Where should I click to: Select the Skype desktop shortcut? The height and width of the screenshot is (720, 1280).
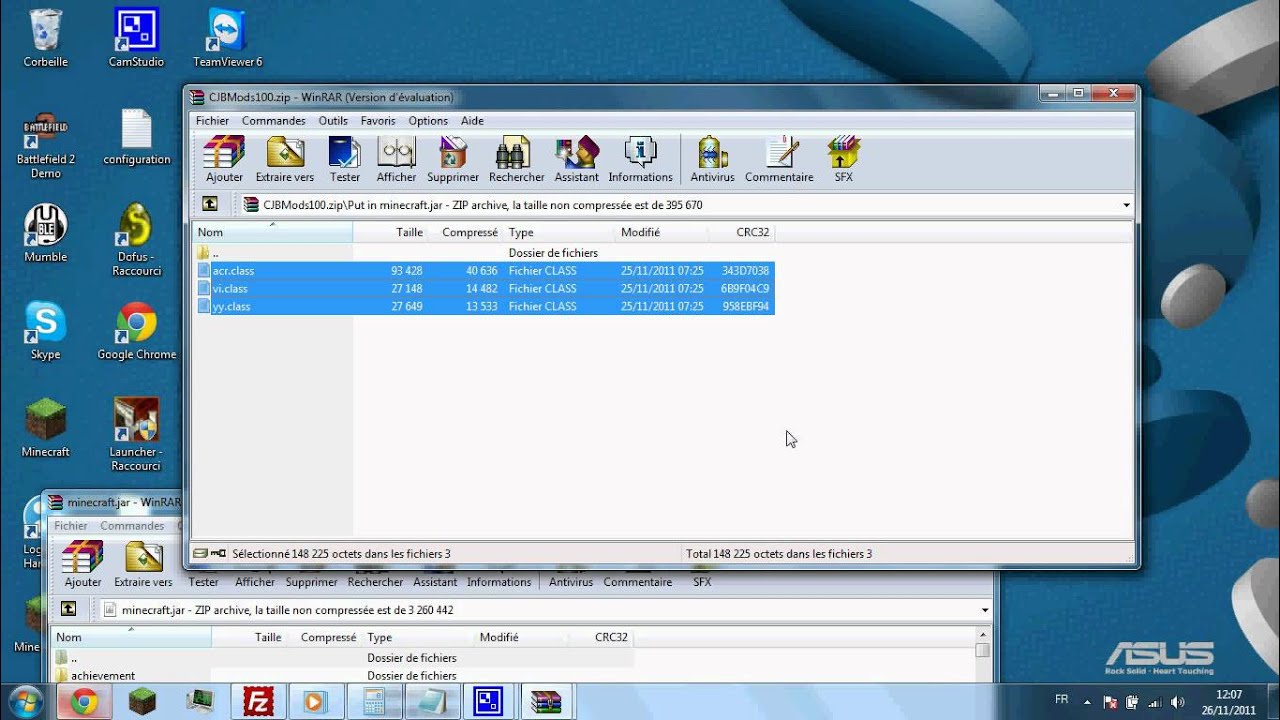coord(45,331)
